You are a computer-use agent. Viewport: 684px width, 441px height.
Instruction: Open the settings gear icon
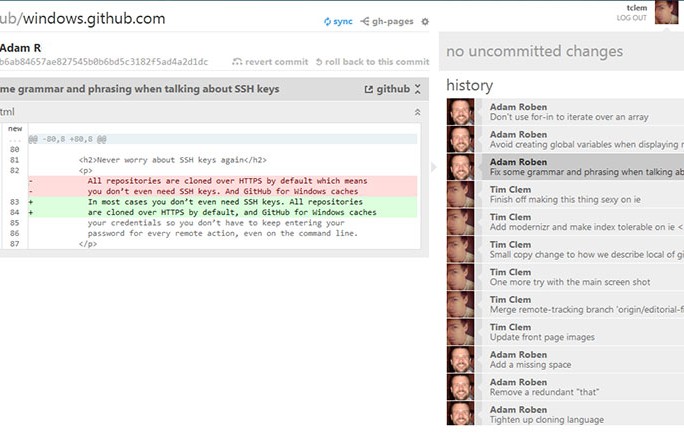pyautogui.click(x=425, y=21)
